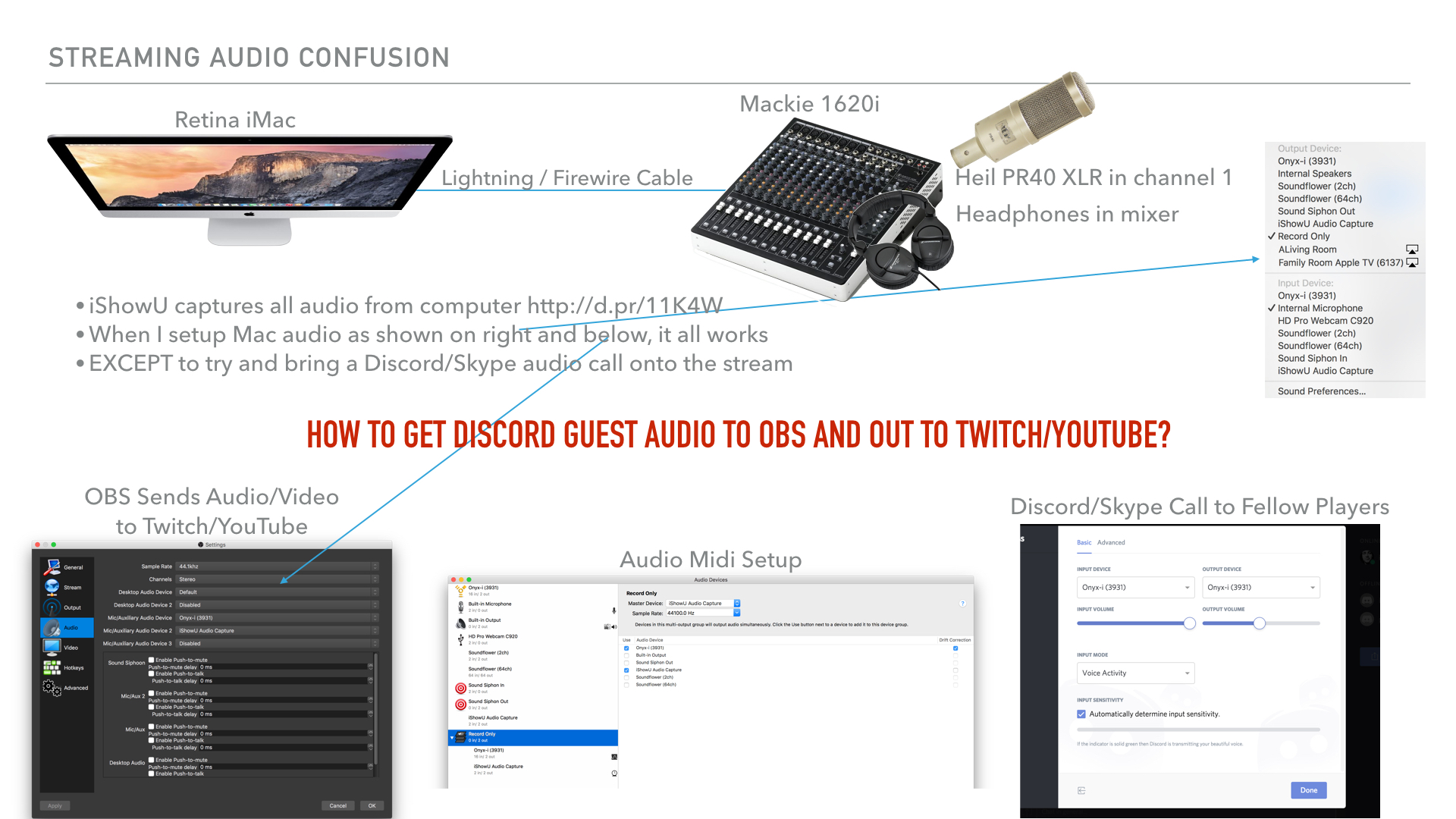Viewport: 1456px width, 819px height.
Task: Enable Push-to-mute for Sound Siphon
Action: coord(152,659)
